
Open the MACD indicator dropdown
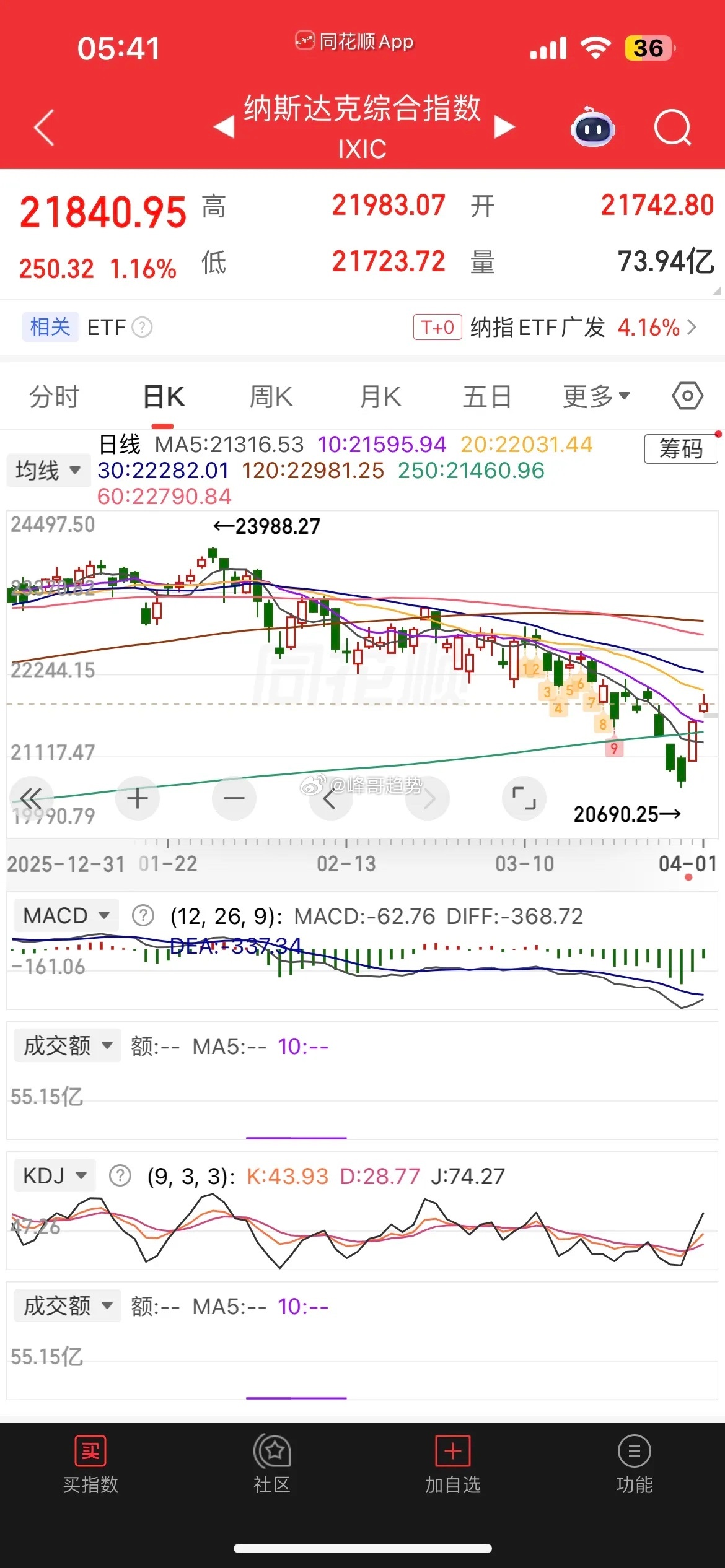coord(66,915)
